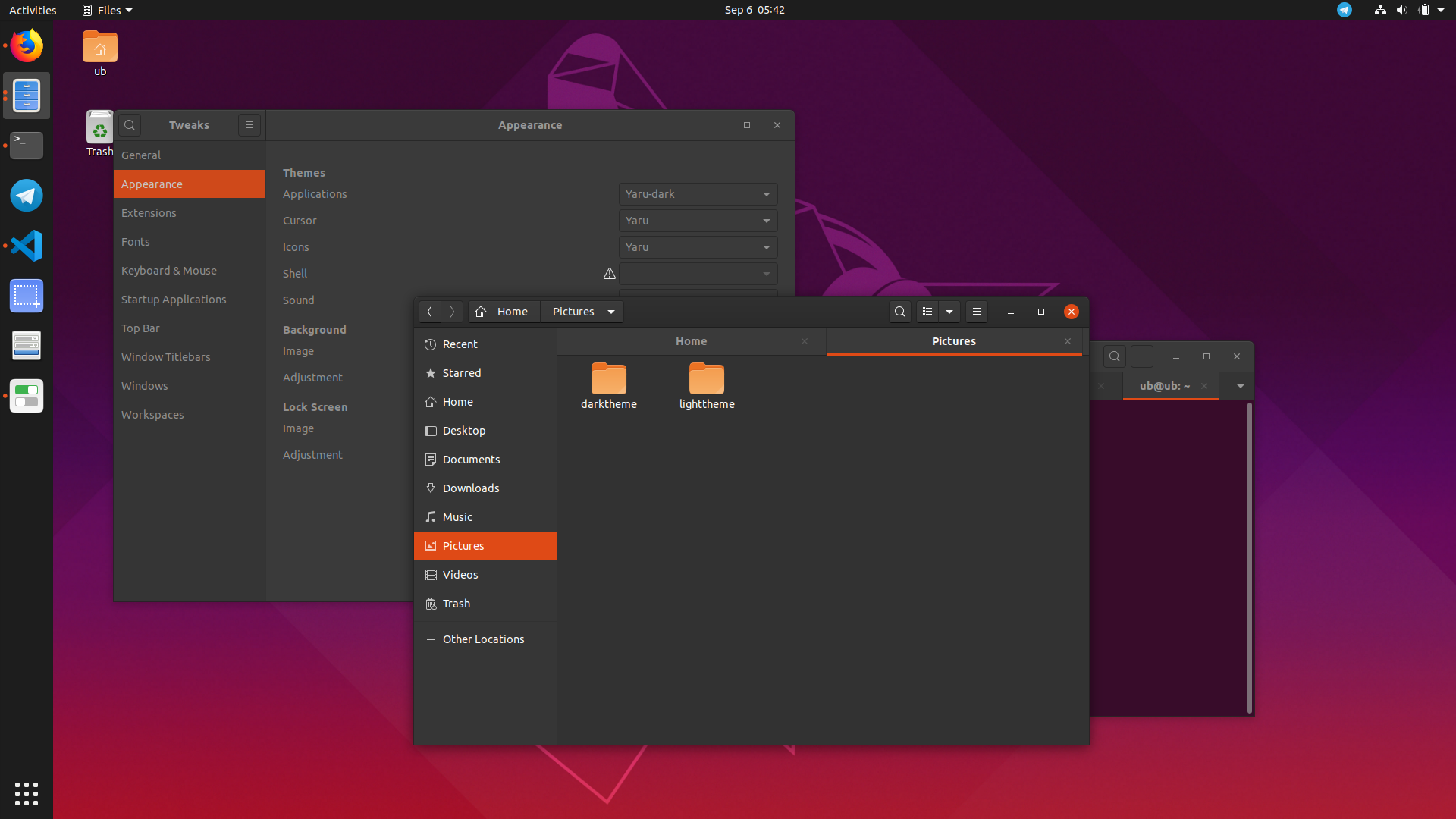Click the Home breadcrumb in Files
Viewport: 1456px width, 819px height.
point(503,310)
